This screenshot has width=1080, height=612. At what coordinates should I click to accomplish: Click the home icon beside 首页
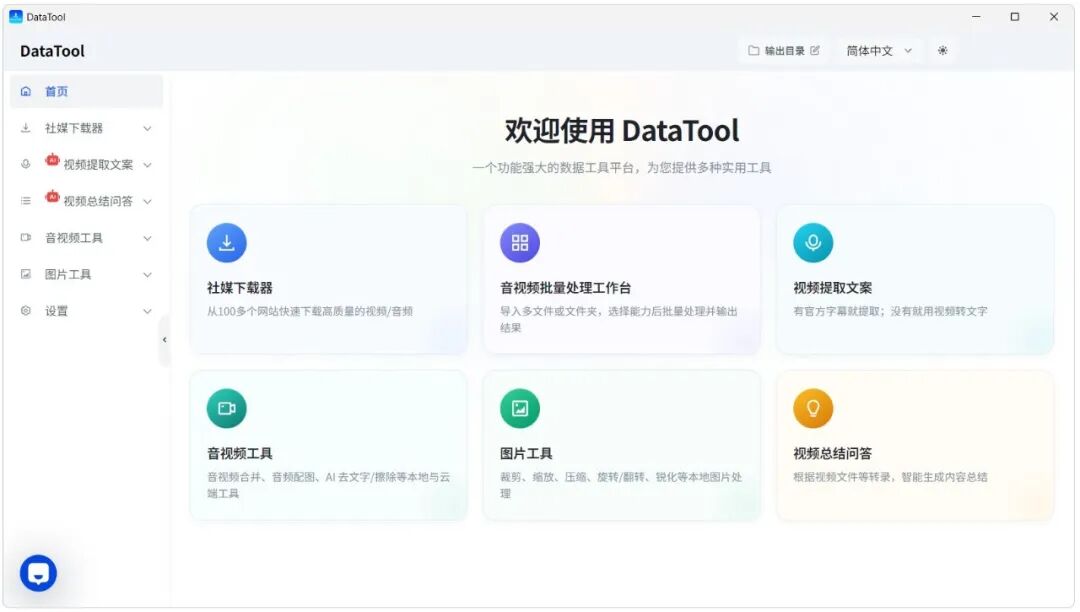tap(26, 92)
